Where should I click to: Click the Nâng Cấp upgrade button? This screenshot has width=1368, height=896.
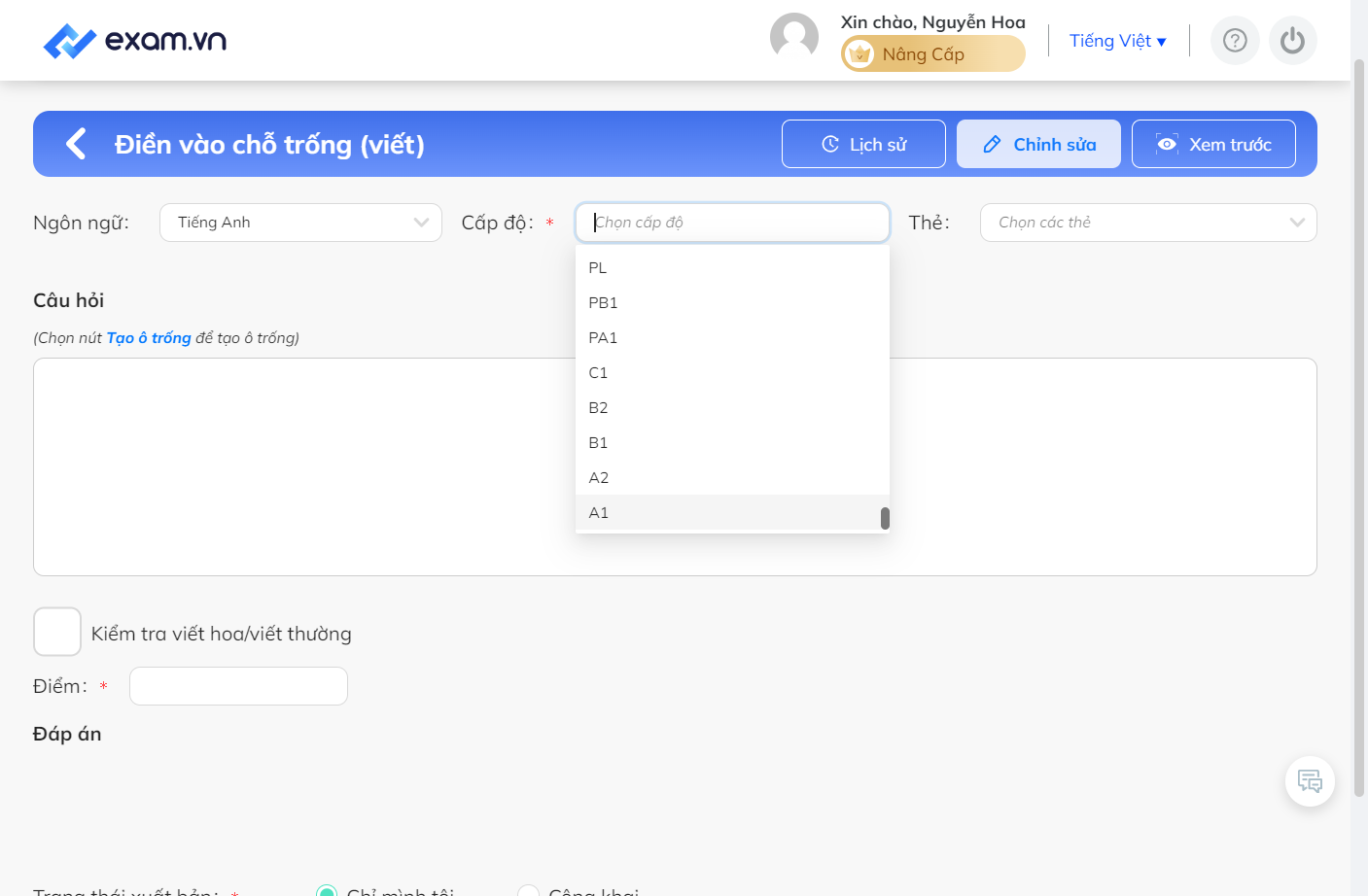click(x=932, y=54)
